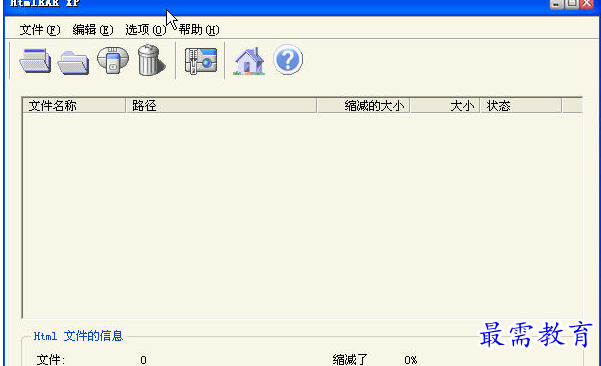
Task: Maximize the HtmlRAR XP window
Action: pyautogui.click(x=571, y=4)
